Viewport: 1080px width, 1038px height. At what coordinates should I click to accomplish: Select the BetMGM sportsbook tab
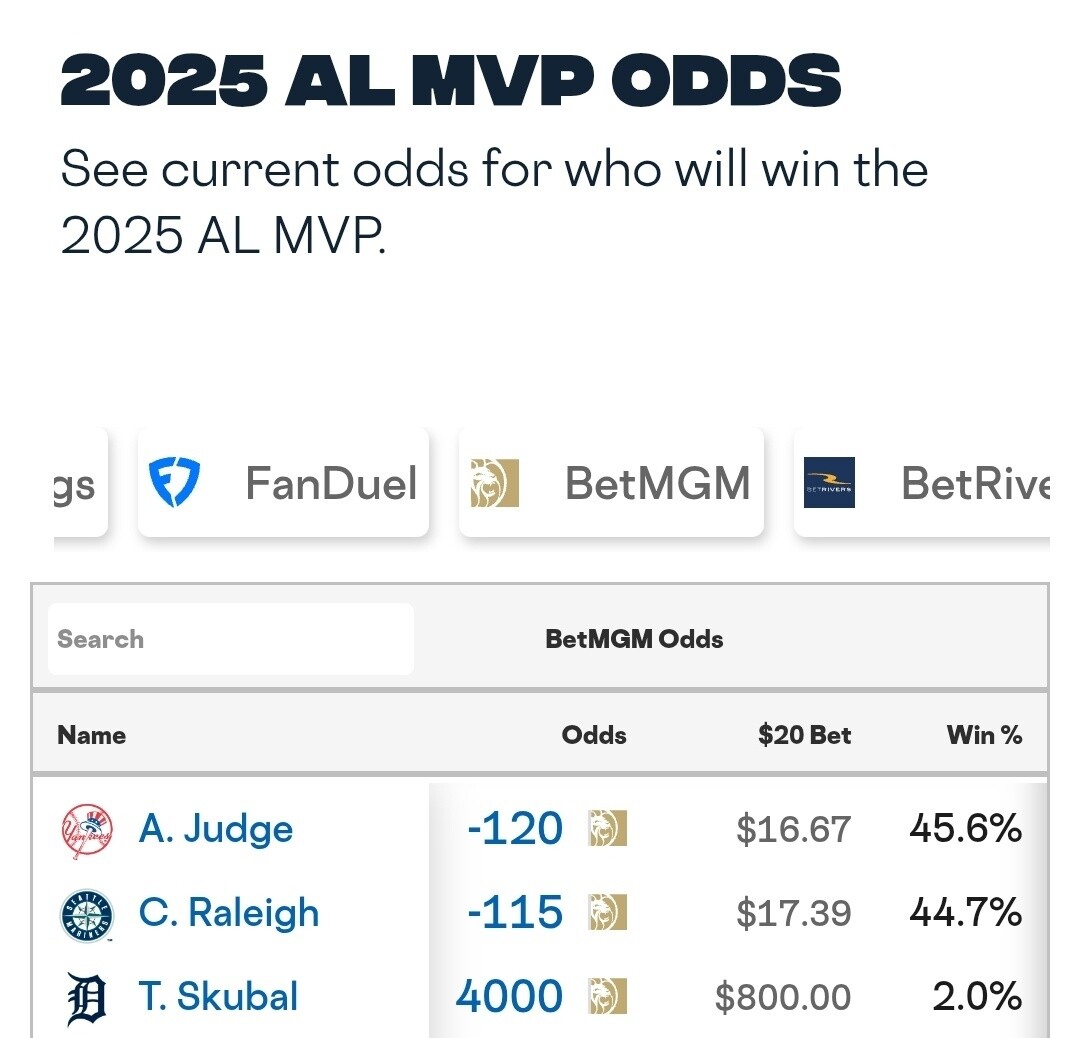point(611,482)
